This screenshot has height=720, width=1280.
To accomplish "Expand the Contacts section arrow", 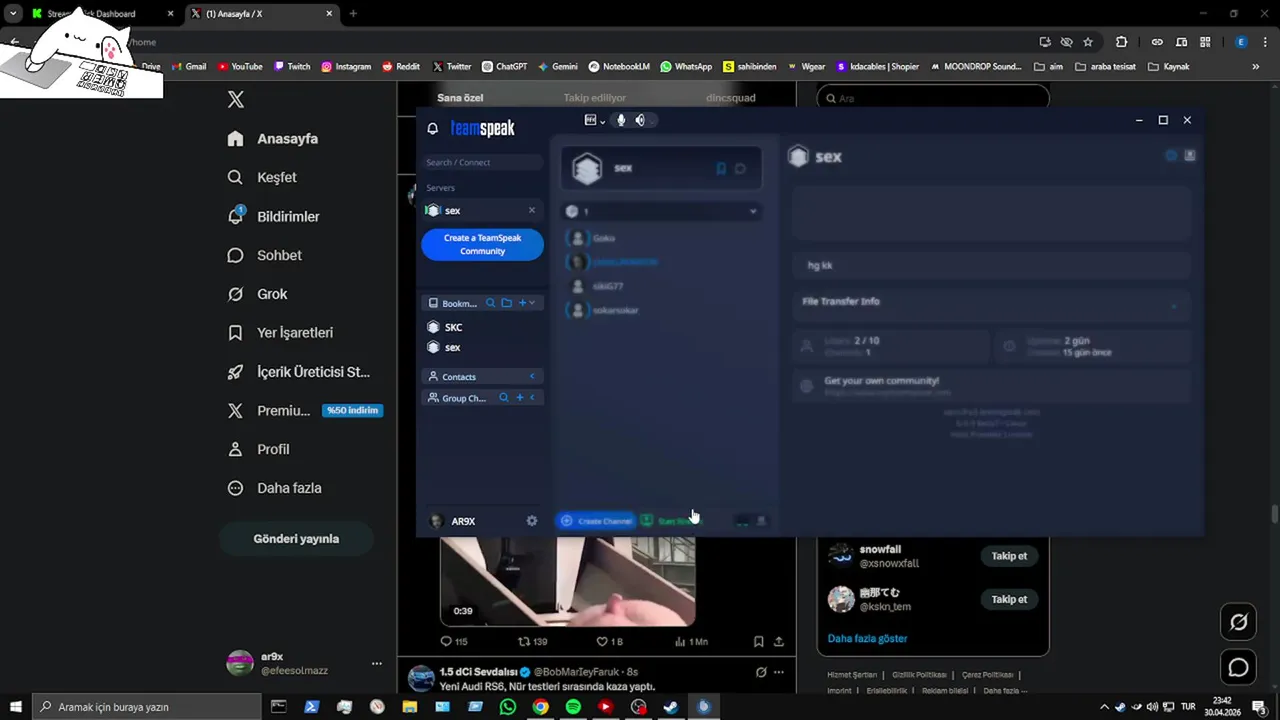I will 532,376.
